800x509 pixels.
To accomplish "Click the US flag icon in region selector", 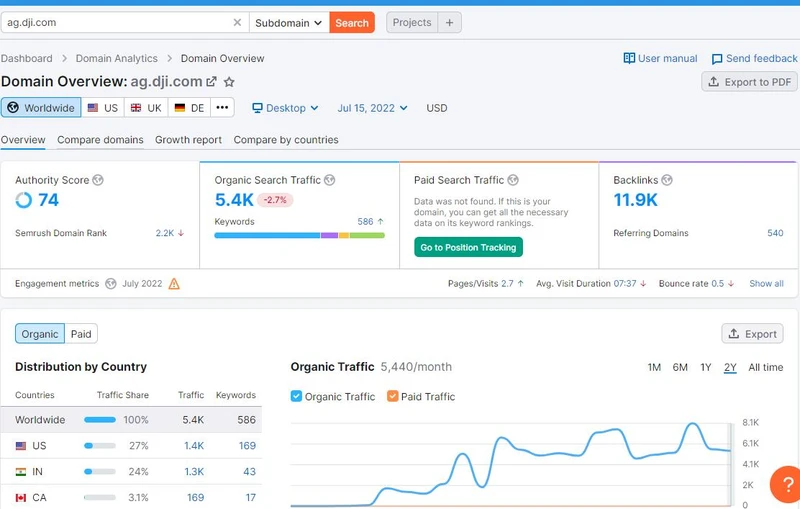I will [93, 108].
